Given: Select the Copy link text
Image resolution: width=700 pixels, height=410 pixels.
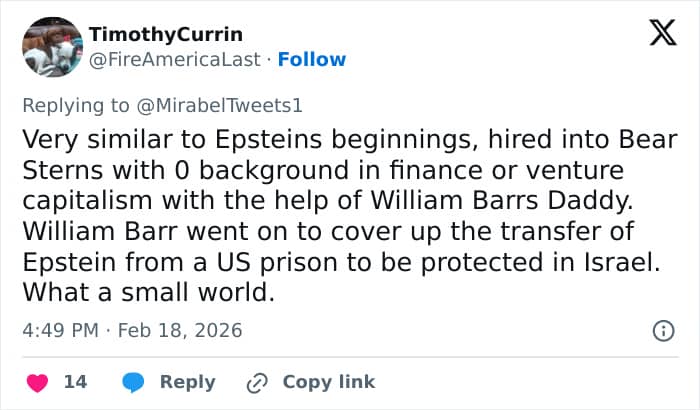Looking at the screenshot, I should [329, 382].
